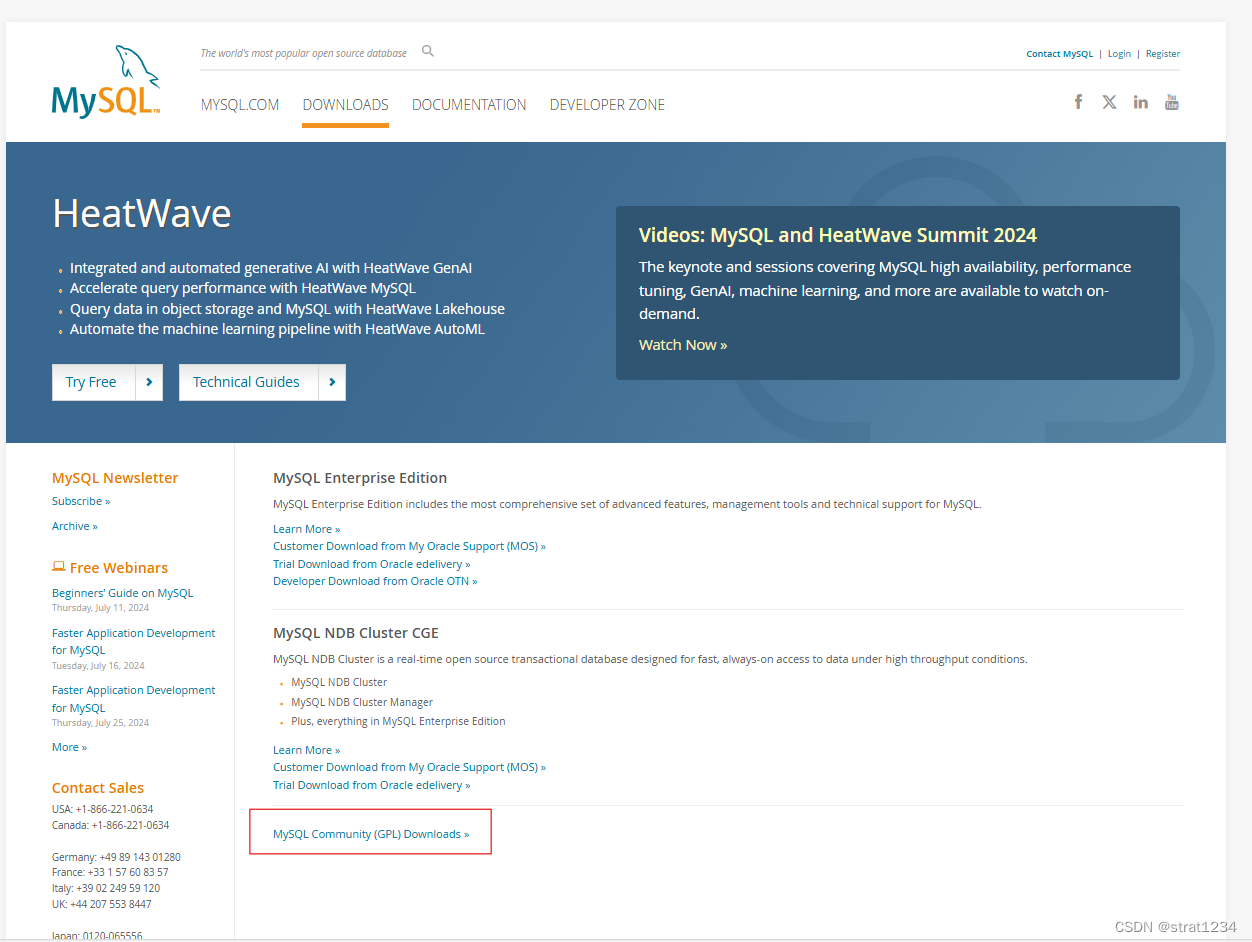This screenshot has width=1252, height=942.
Task: Open the MySQL Facebook page icon
Action: (x=1078, y=102)
